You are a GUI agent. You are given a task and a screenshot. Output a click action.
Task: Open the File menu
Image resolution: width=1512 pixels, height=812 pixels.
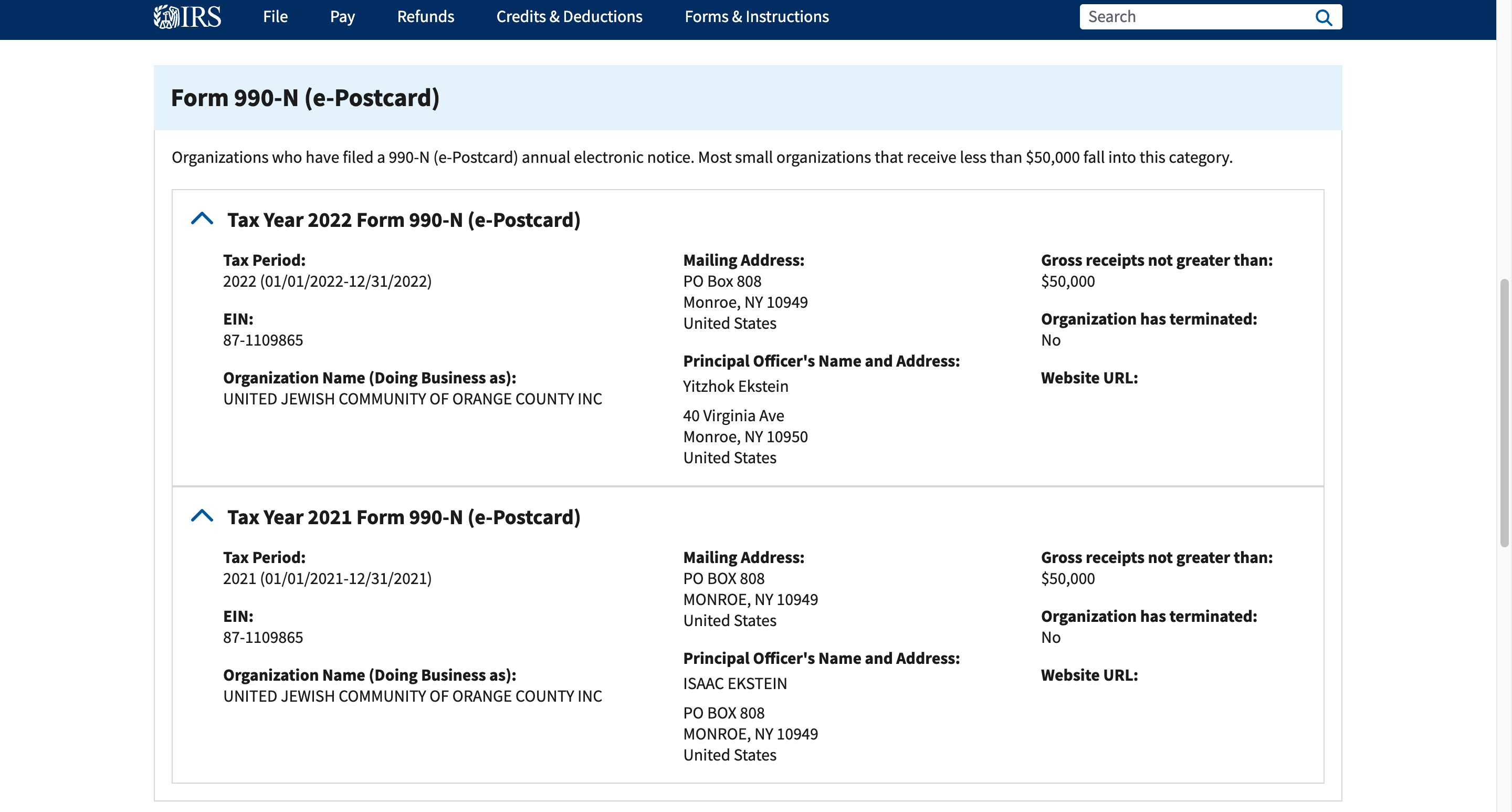(x=275, y=16)
